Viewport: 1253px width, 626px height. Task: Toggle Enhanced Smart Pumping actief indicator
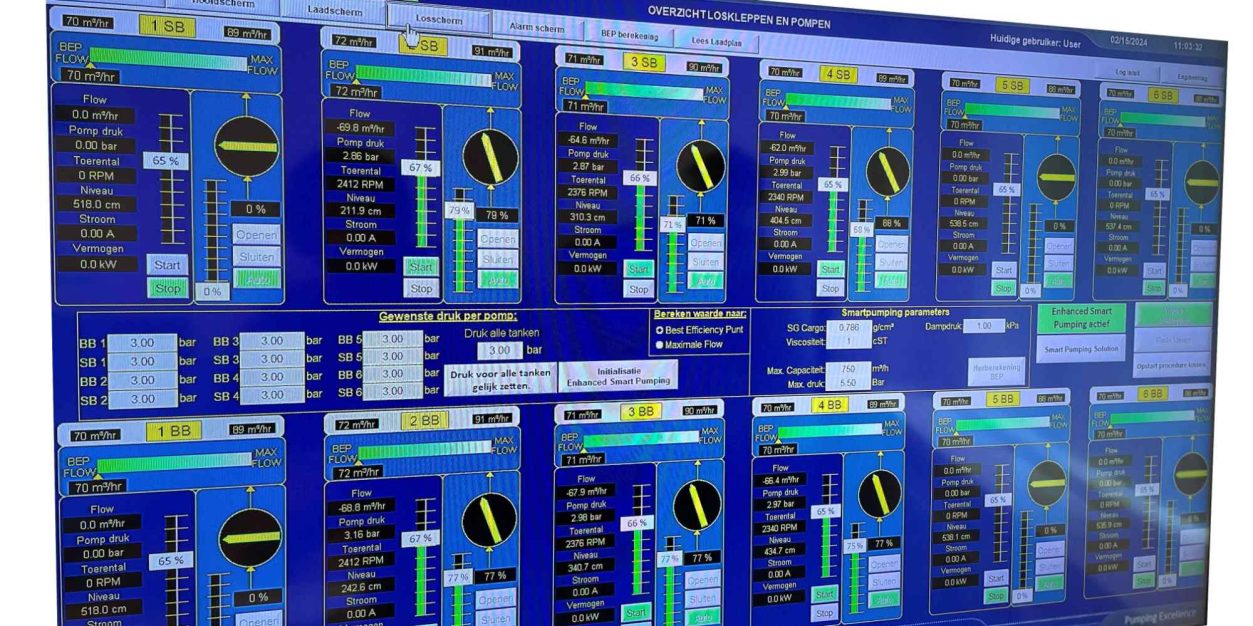coord(1081,318)
